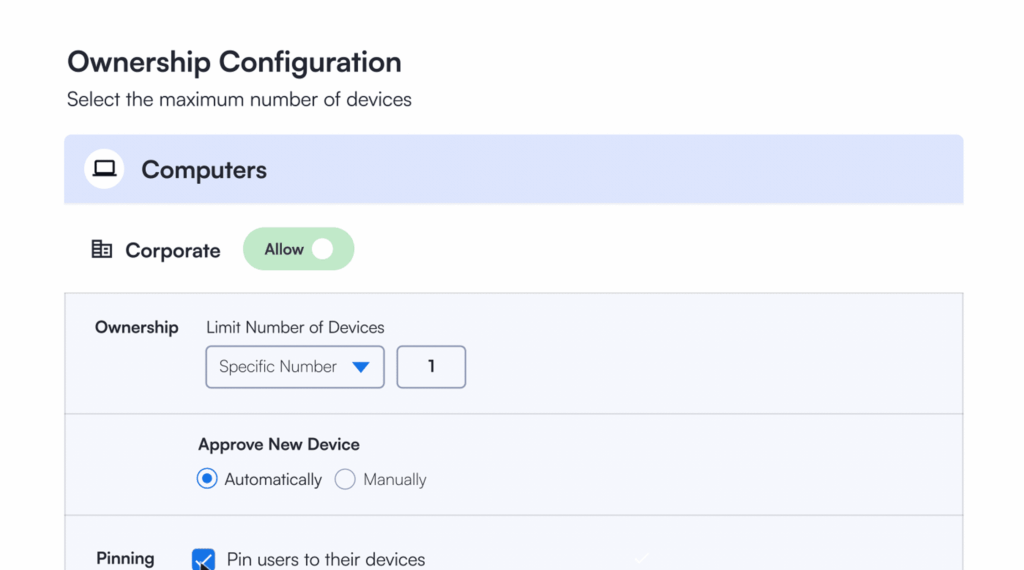Open the Specific Number dropdown

295,367
